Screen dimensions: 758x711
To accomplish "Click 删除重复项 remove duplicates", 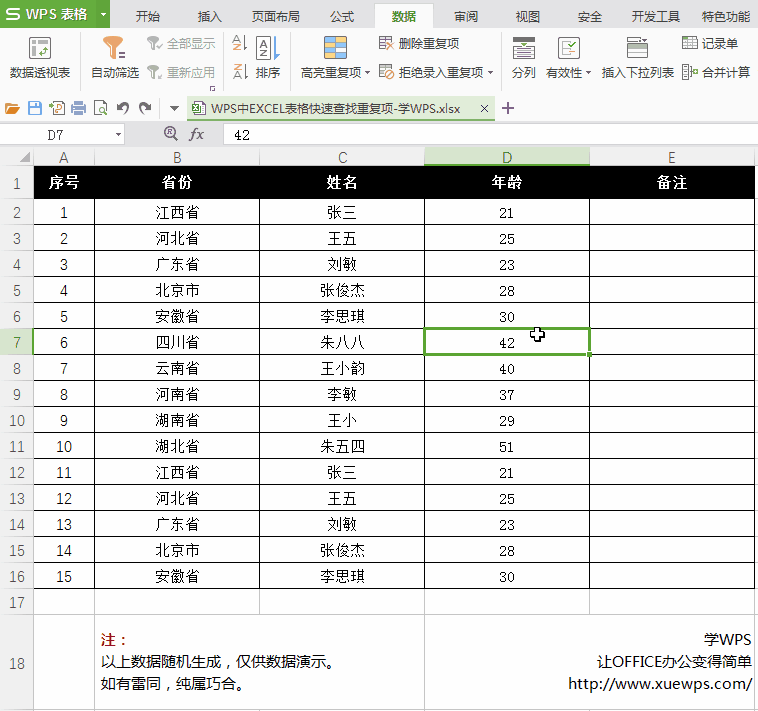I will 419,44.
